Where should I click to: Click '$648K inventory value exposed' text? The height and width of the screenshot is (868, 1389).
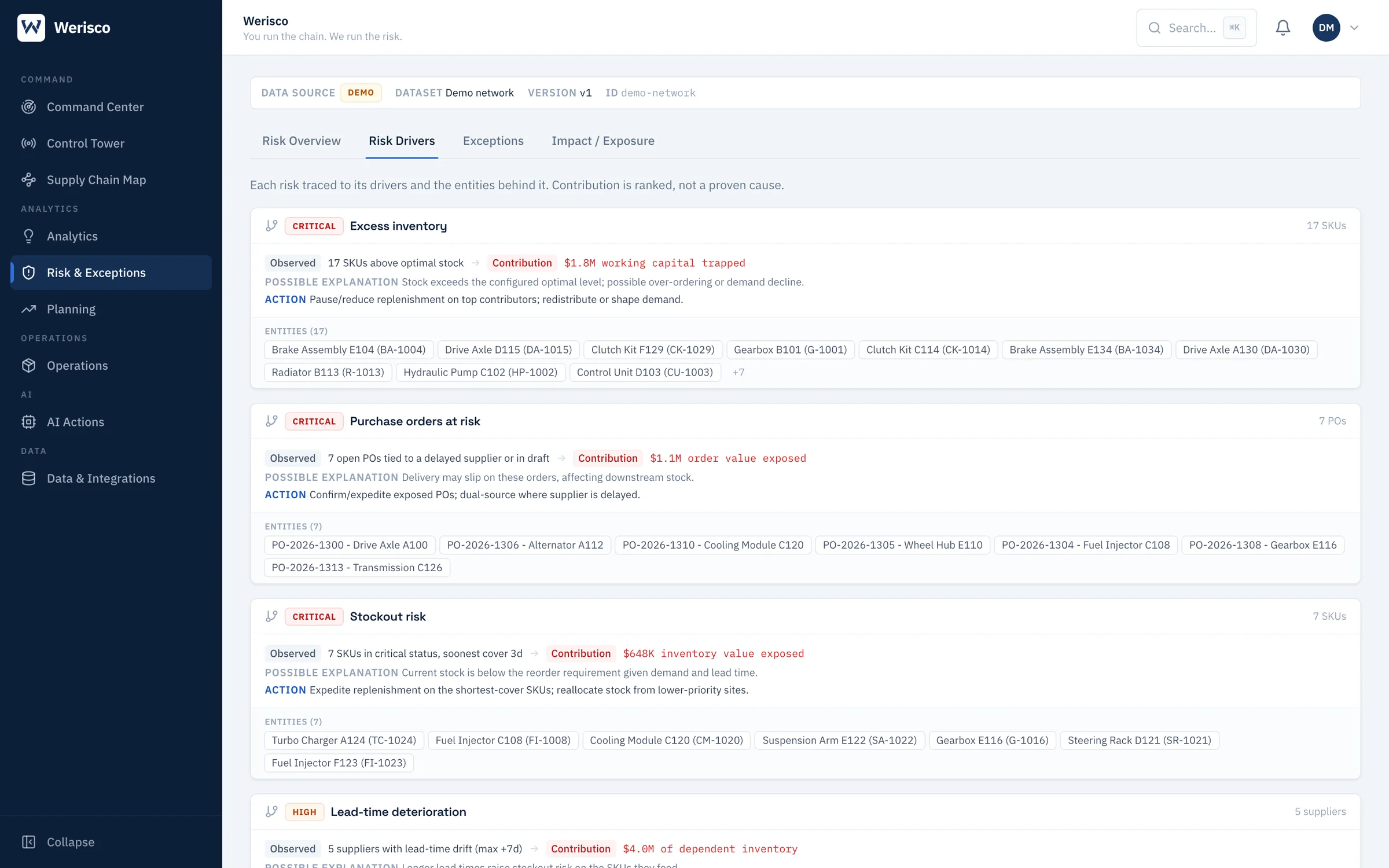point(713,653)
